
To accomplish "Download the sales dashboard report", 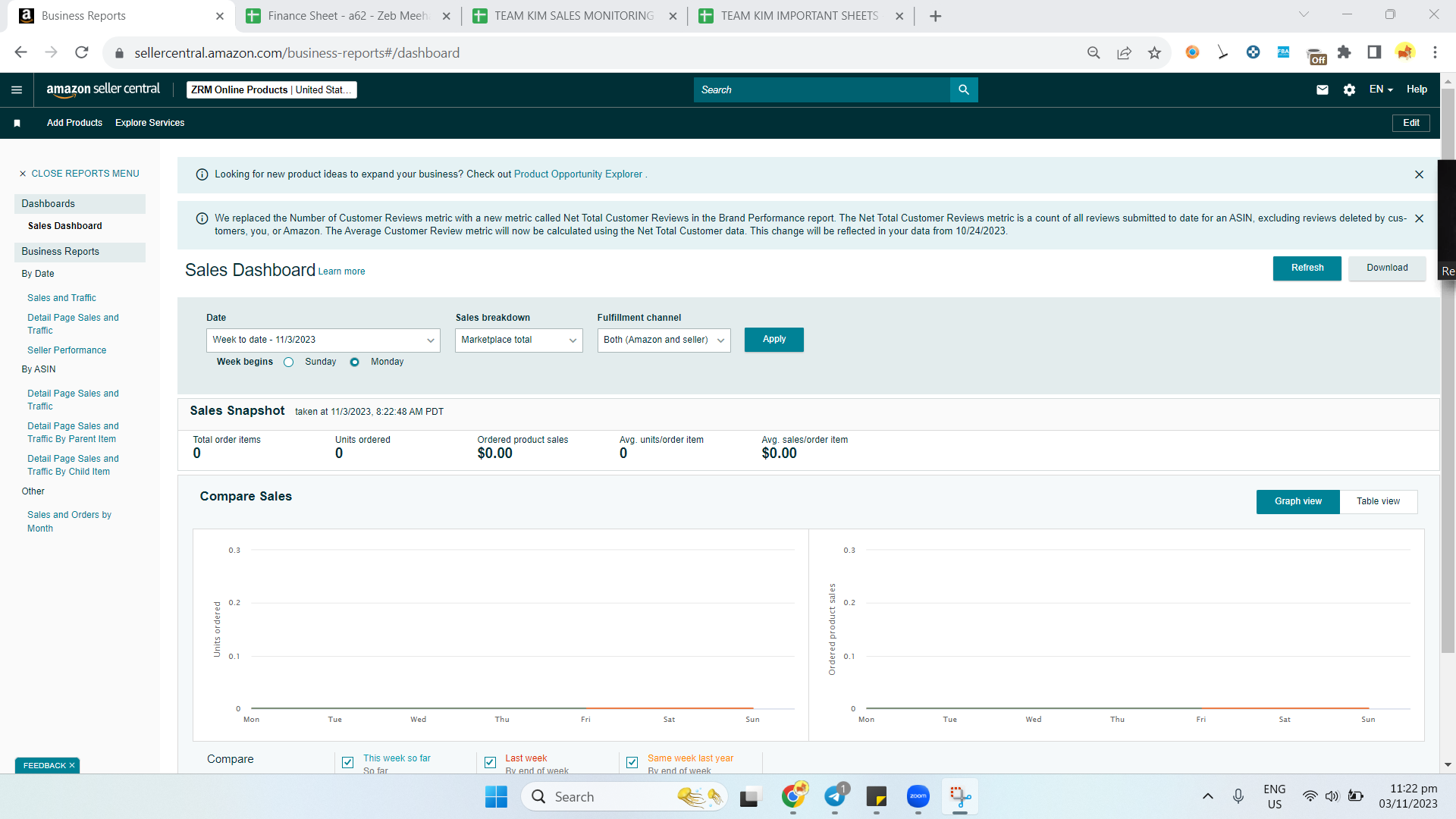I will click(x=1387, y=268).
